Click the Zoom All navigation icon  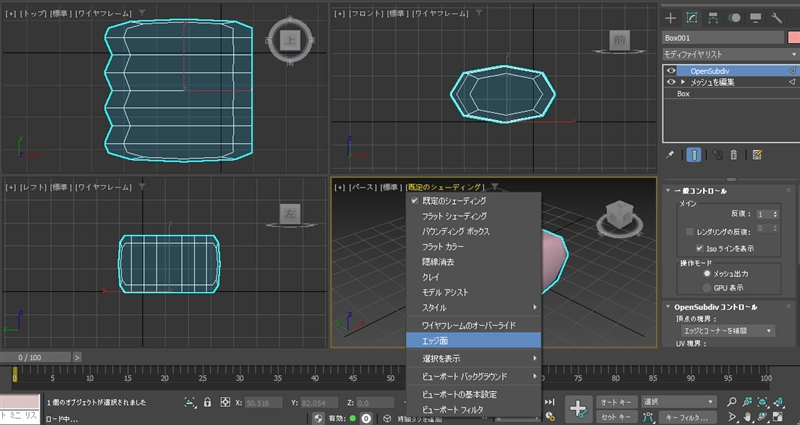(747, 402)
